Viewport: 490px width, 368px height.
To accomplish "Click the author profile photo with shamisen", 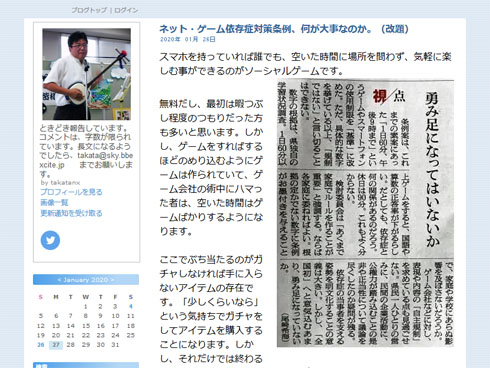I will pyautogui.click(x=86, y=74).
